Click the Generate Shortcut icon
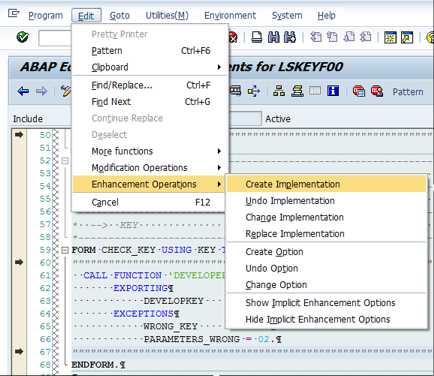The width and height of the screenshot is (434, 376). pos(407,37)
